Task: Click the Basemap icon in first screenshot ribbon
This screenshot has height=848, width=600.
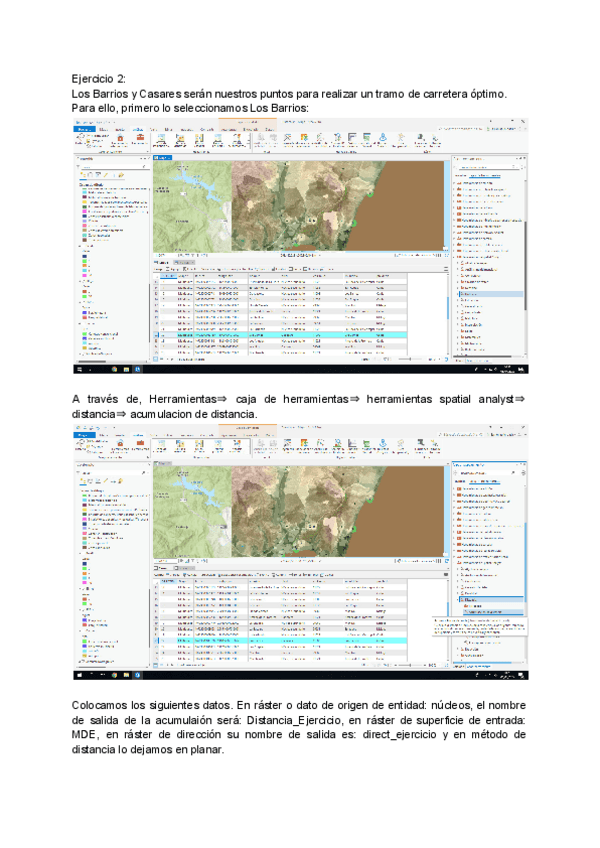Action: coord(160,139)
